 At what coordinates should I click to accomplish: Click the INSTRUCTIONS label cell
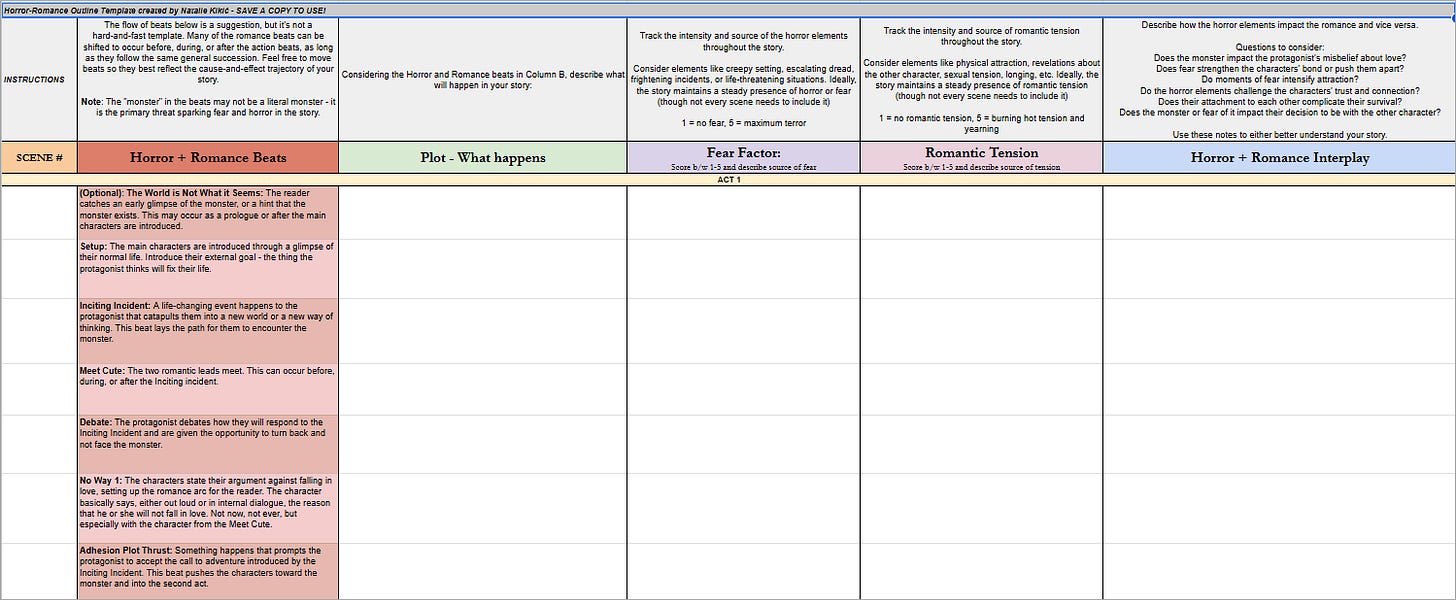click(x=38, y=80)
